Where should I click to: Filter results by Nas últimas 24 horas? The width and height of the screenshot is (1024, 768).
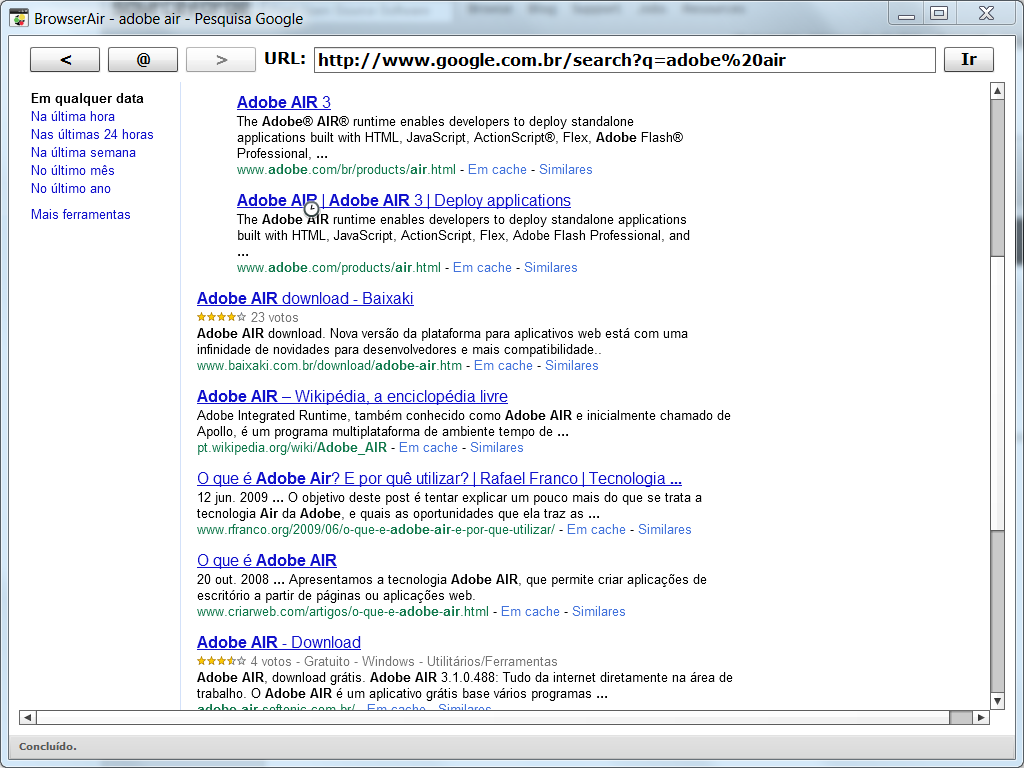click(92, 135)
